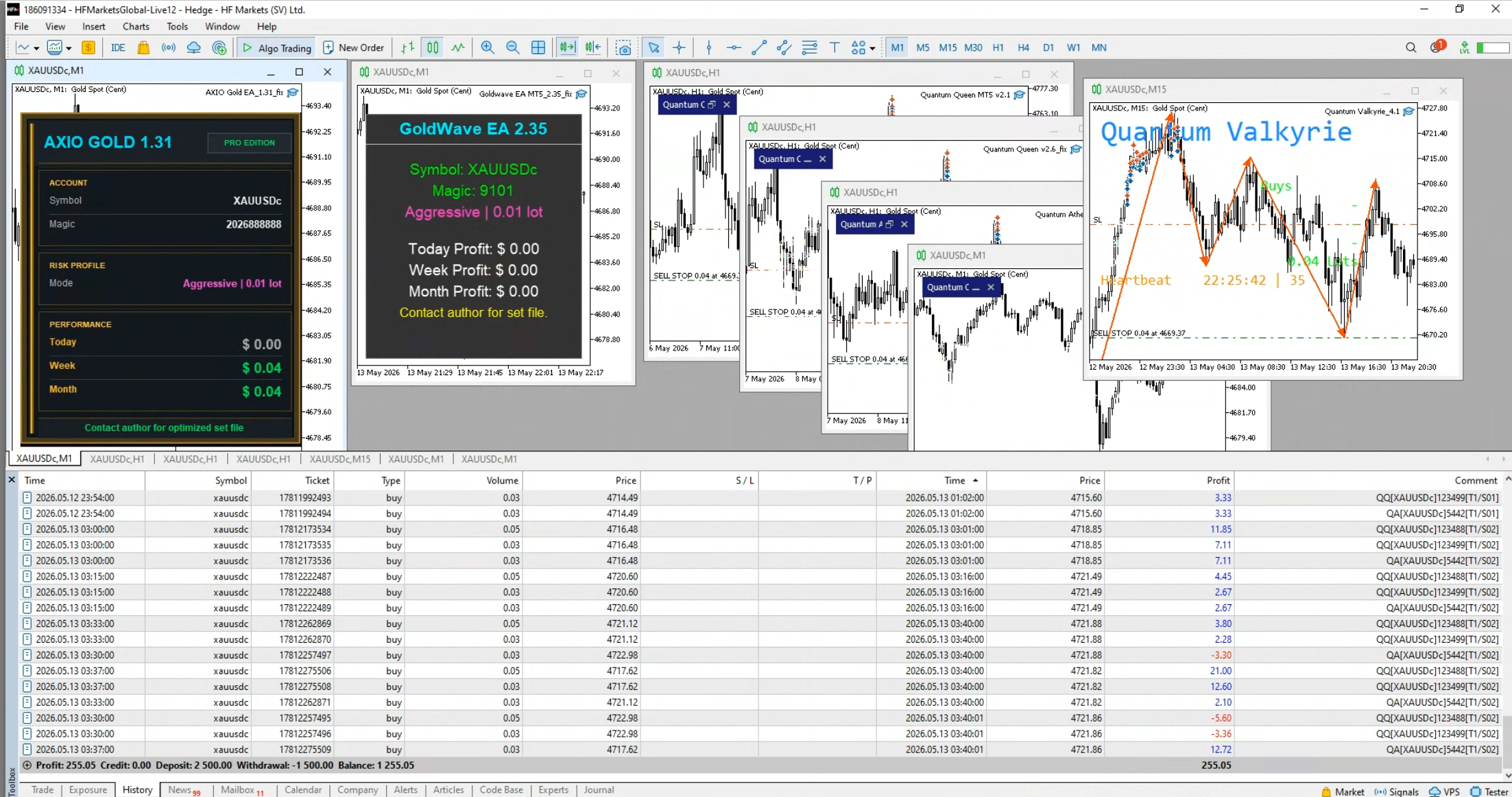
Task: Select the M5 timeframe
Action: (923, 47)
